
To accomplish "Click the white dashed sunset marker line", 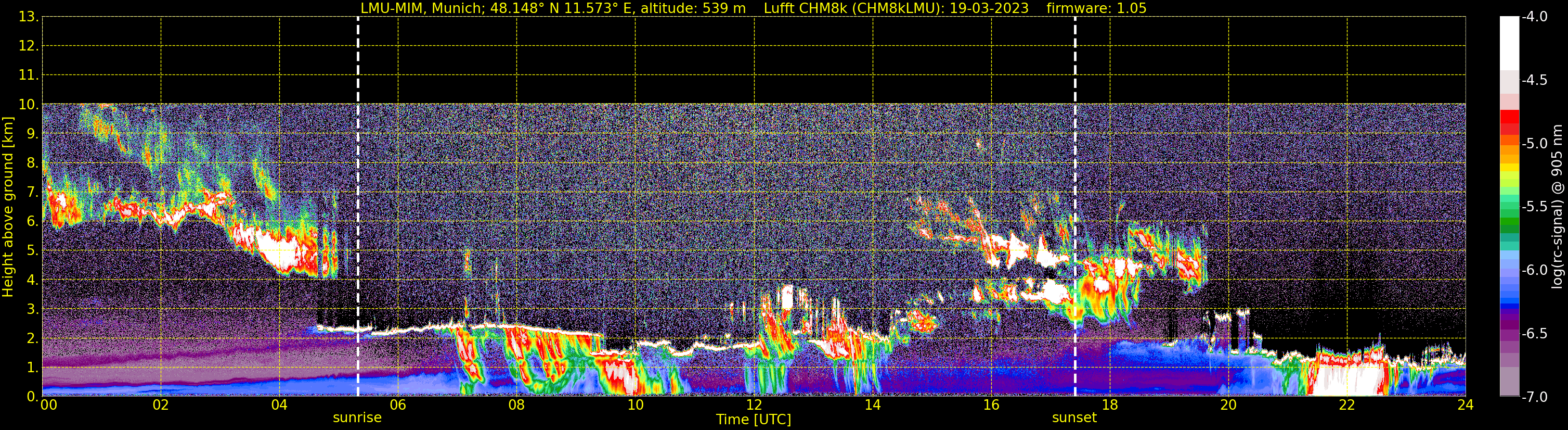I will point(1075,207).
